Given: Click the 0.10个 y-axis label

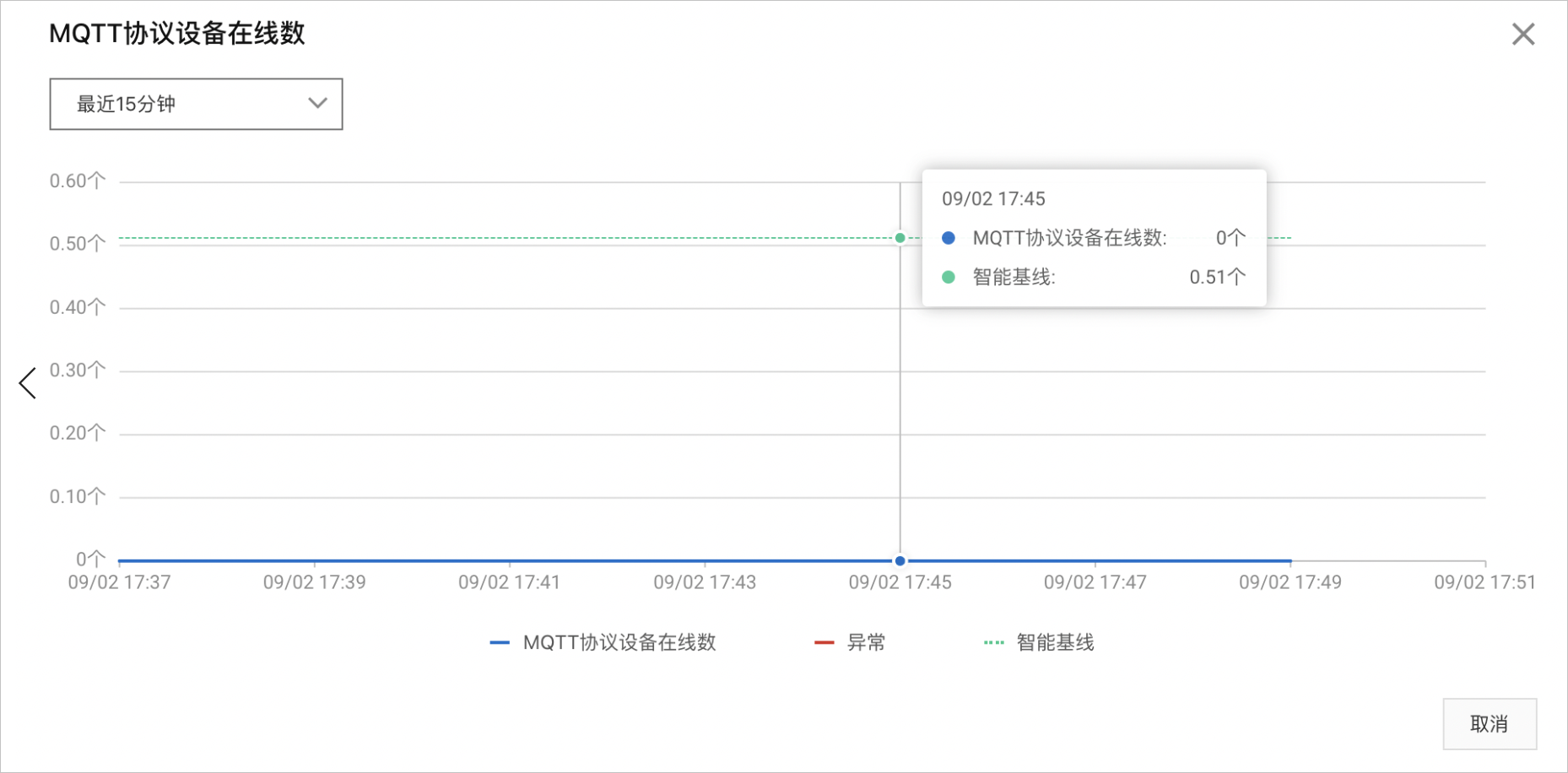Looking at the screenshot, I should pos(78,496).
